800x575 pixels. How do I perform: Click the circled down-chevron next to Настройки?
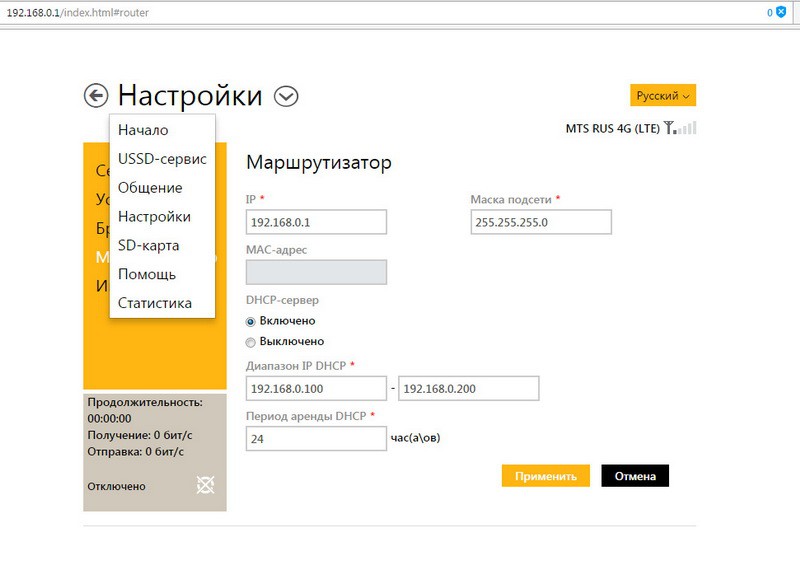(287, 96)
